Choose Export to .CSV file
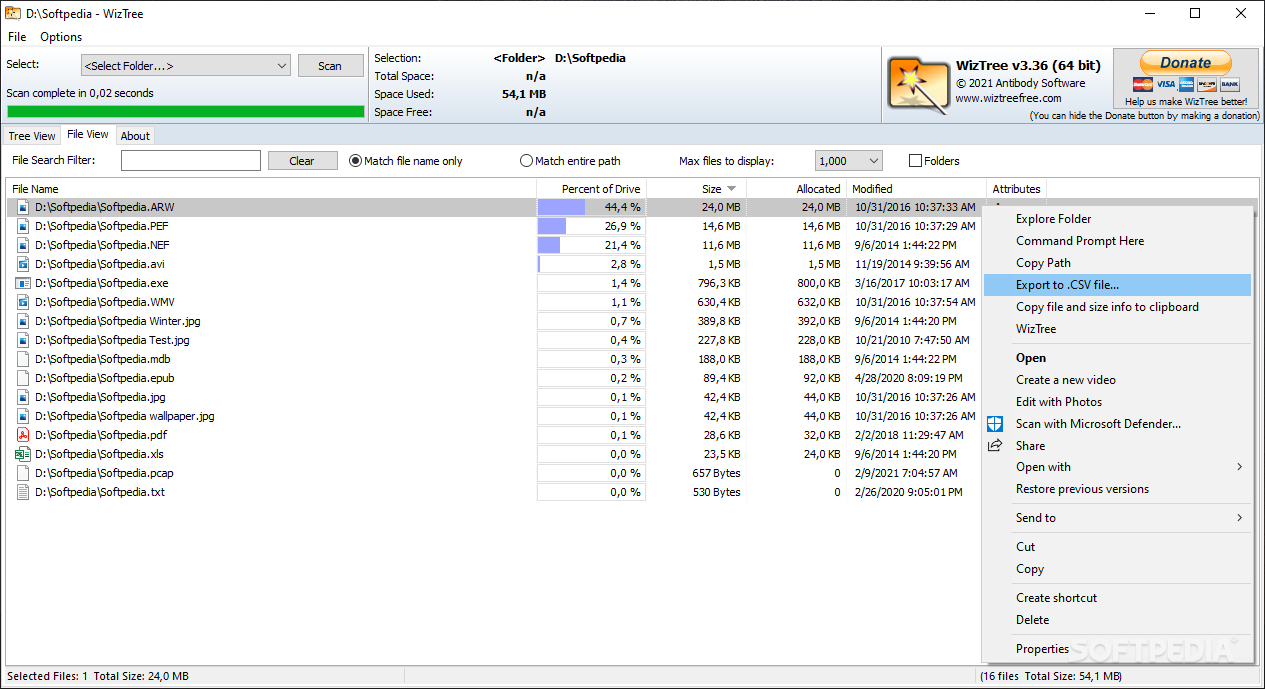 [1118, 285]
